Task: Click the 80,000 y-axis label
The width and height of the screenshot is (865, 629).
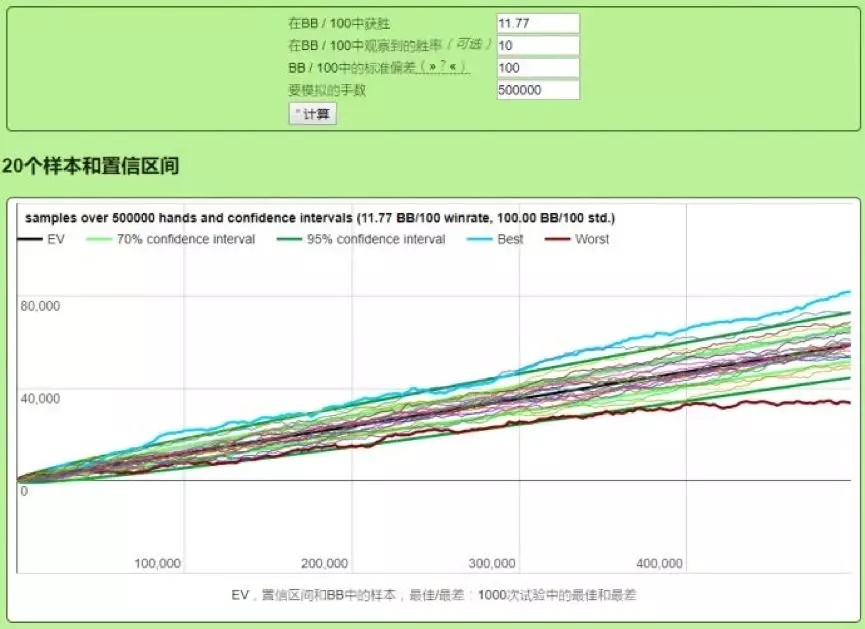Action: pos(41,306)
